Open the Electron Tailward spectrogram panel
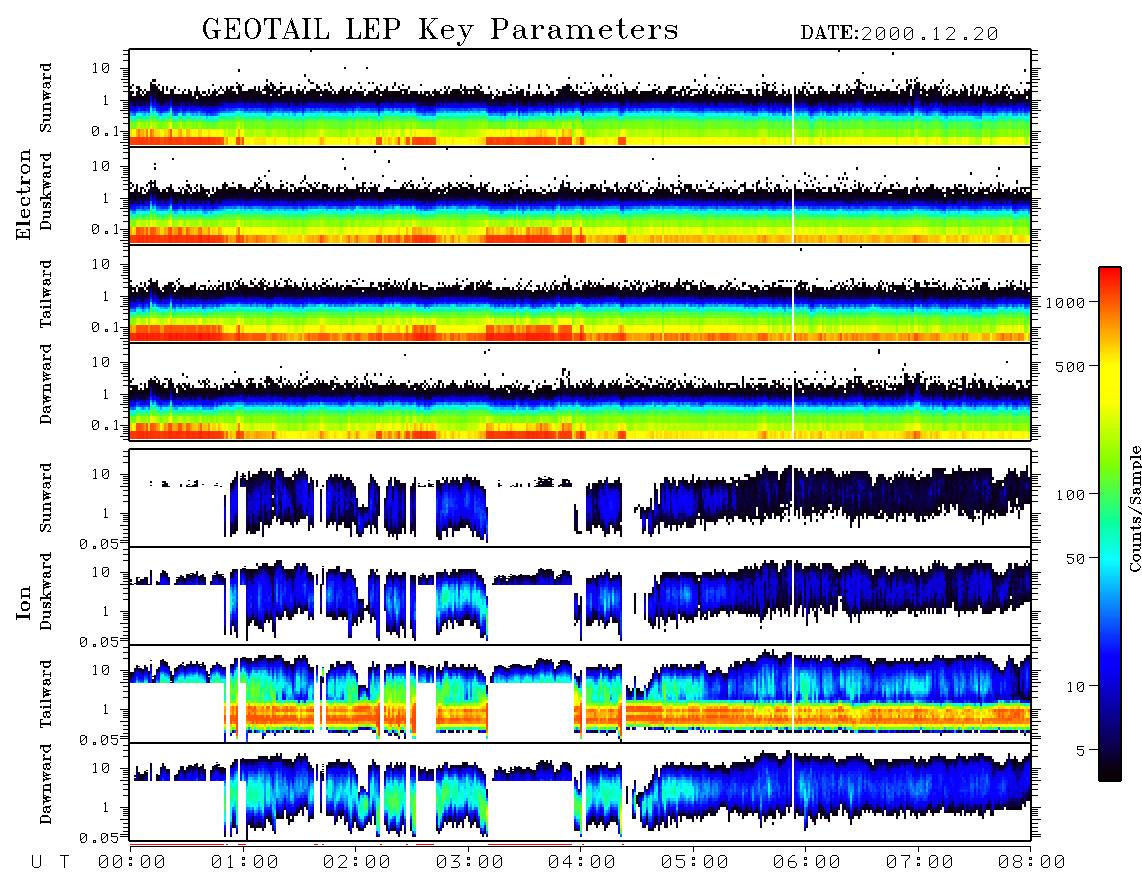The height and width of the screenshot is (880, 1142). pyautogui.click(x=580, y=294)
